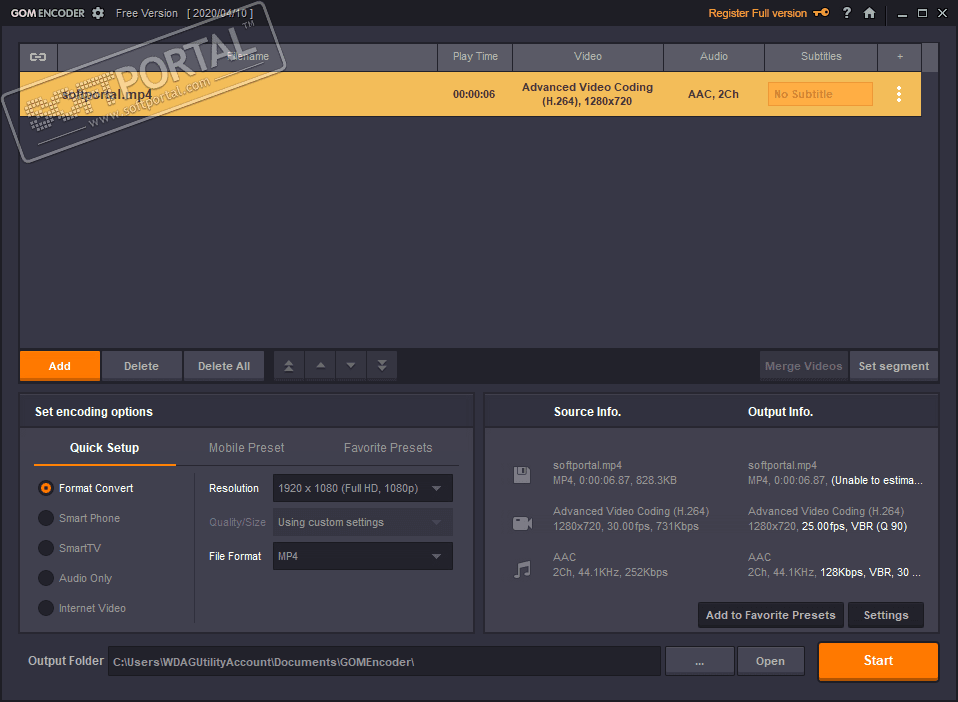Click the Register Full version key icon
This screenshot has width=958, height=702.
(x=821, y=13)
